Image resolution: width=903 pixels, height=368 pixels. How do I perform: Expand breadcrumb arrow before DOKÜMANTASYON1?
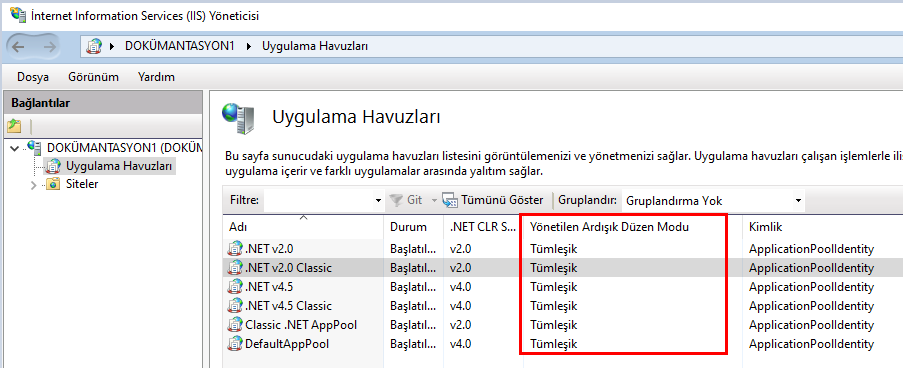pos(113,47)
